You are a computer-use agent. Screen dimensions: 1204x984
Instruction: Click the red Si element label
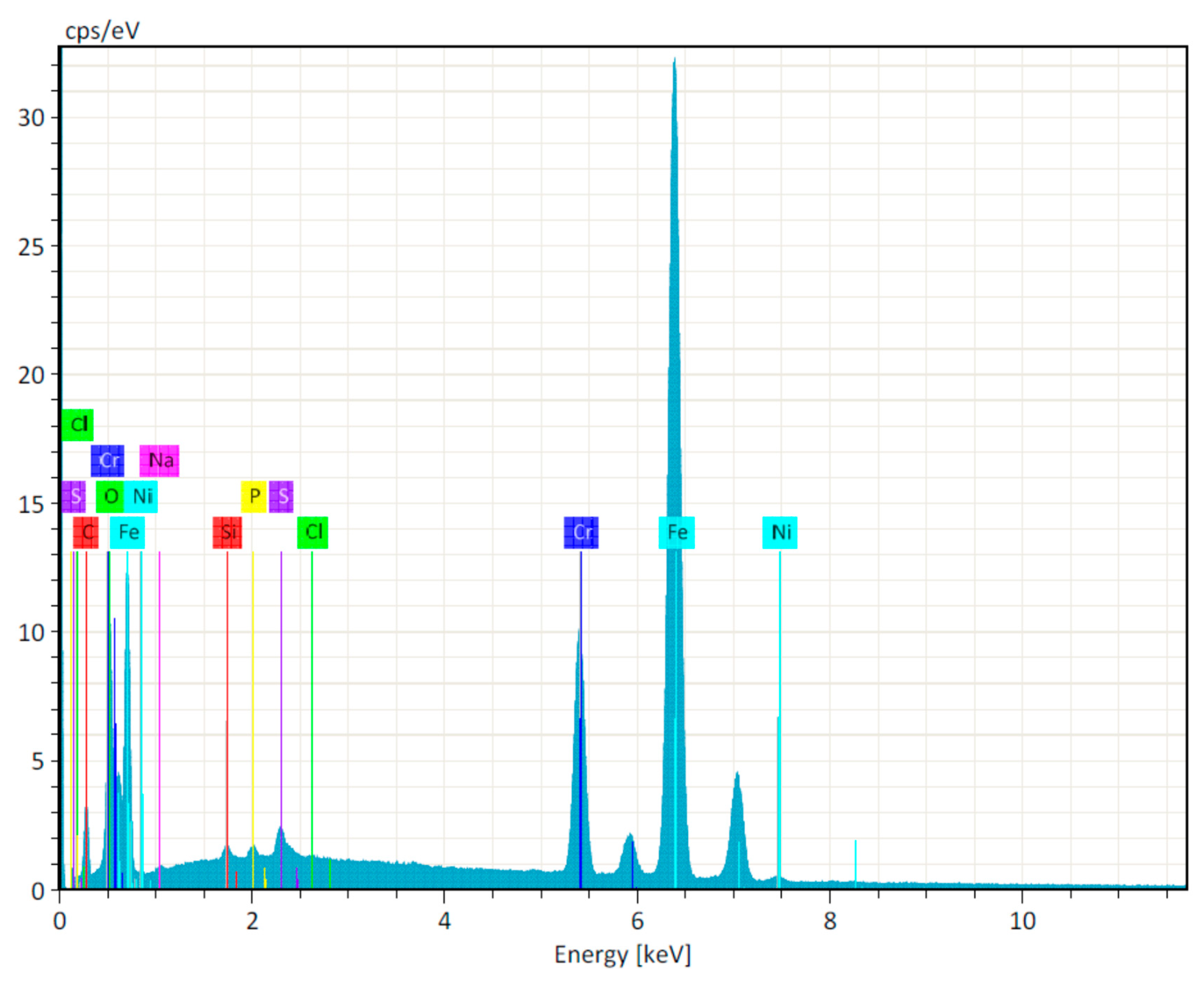227,532
